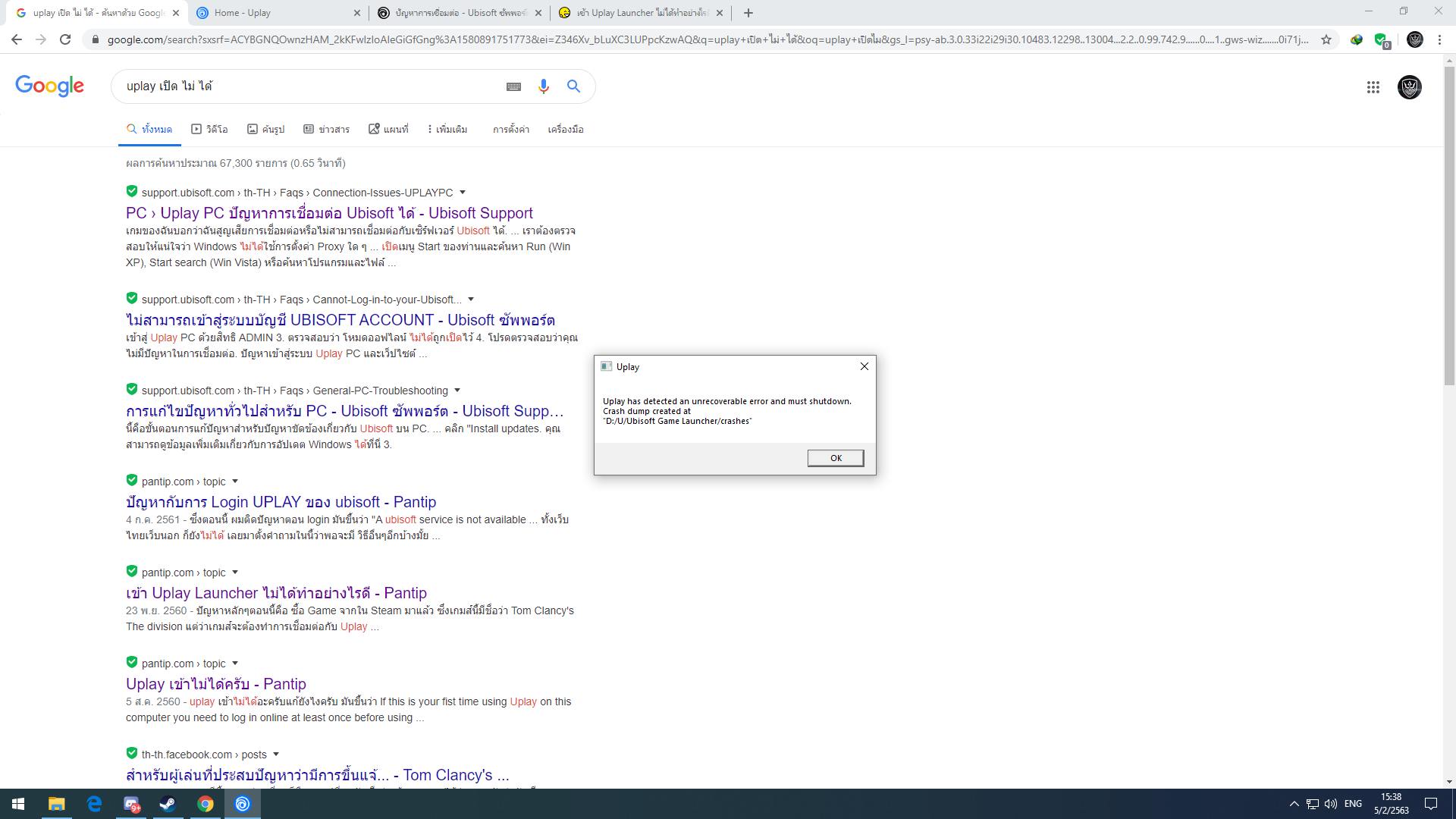Open dropdown arrow beside th-th.facebook.com result
The image size is (1456, 819).
[x=276, y=755]
